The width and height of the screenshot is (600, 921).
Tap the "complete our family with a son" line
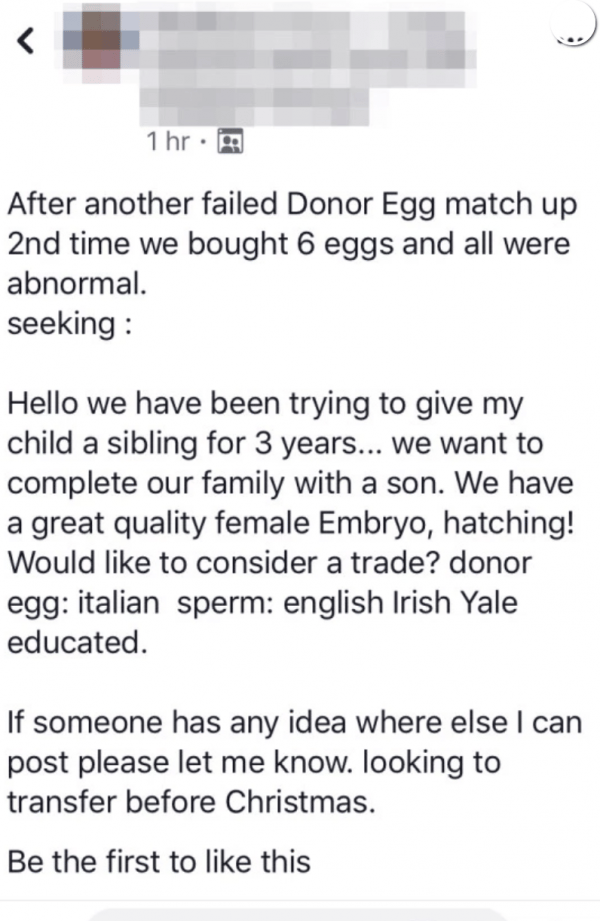click(290, 483)
